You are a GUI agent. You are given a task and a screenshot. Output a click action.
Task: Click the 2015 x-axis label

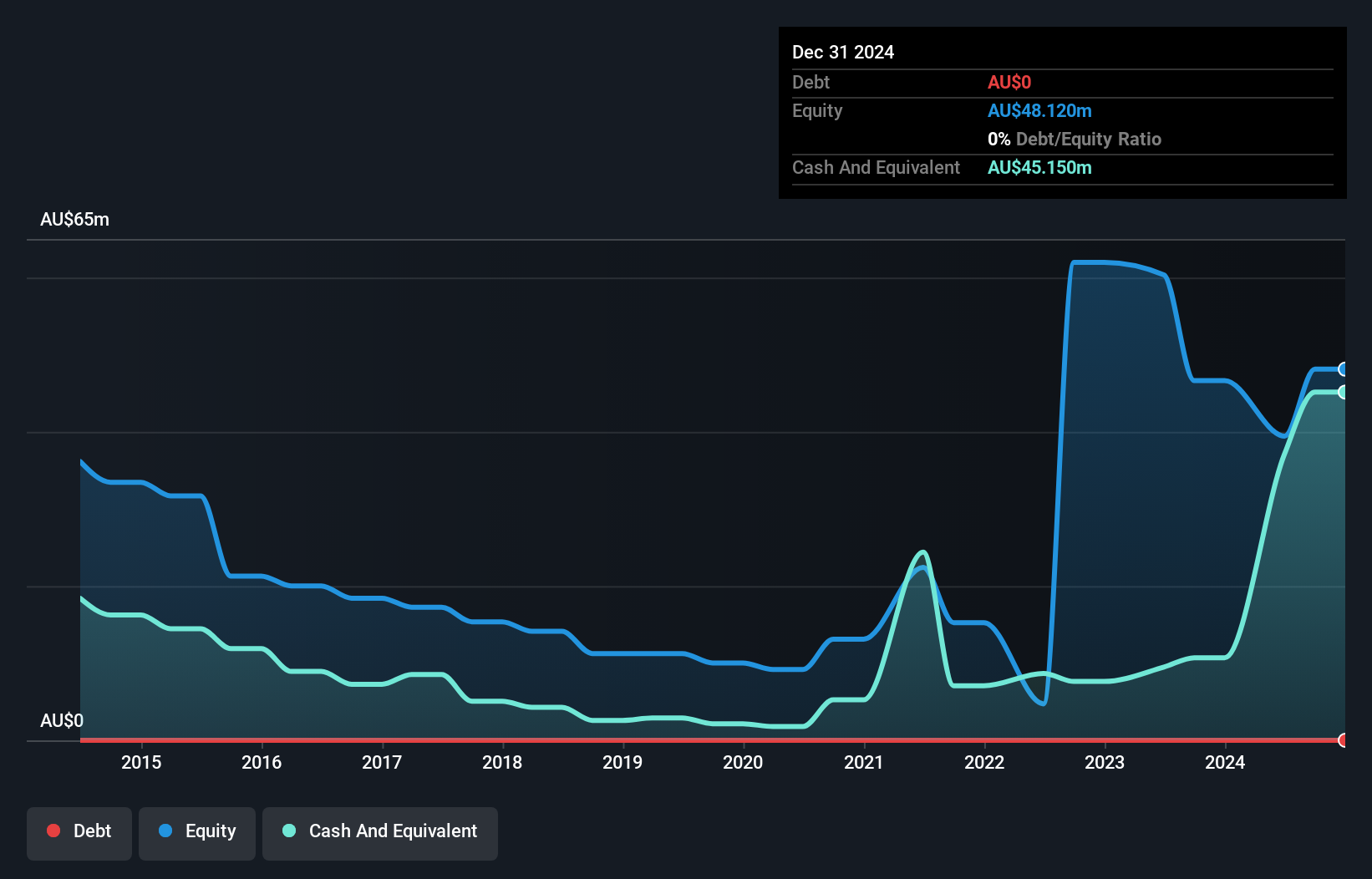(x=141, y=762)
